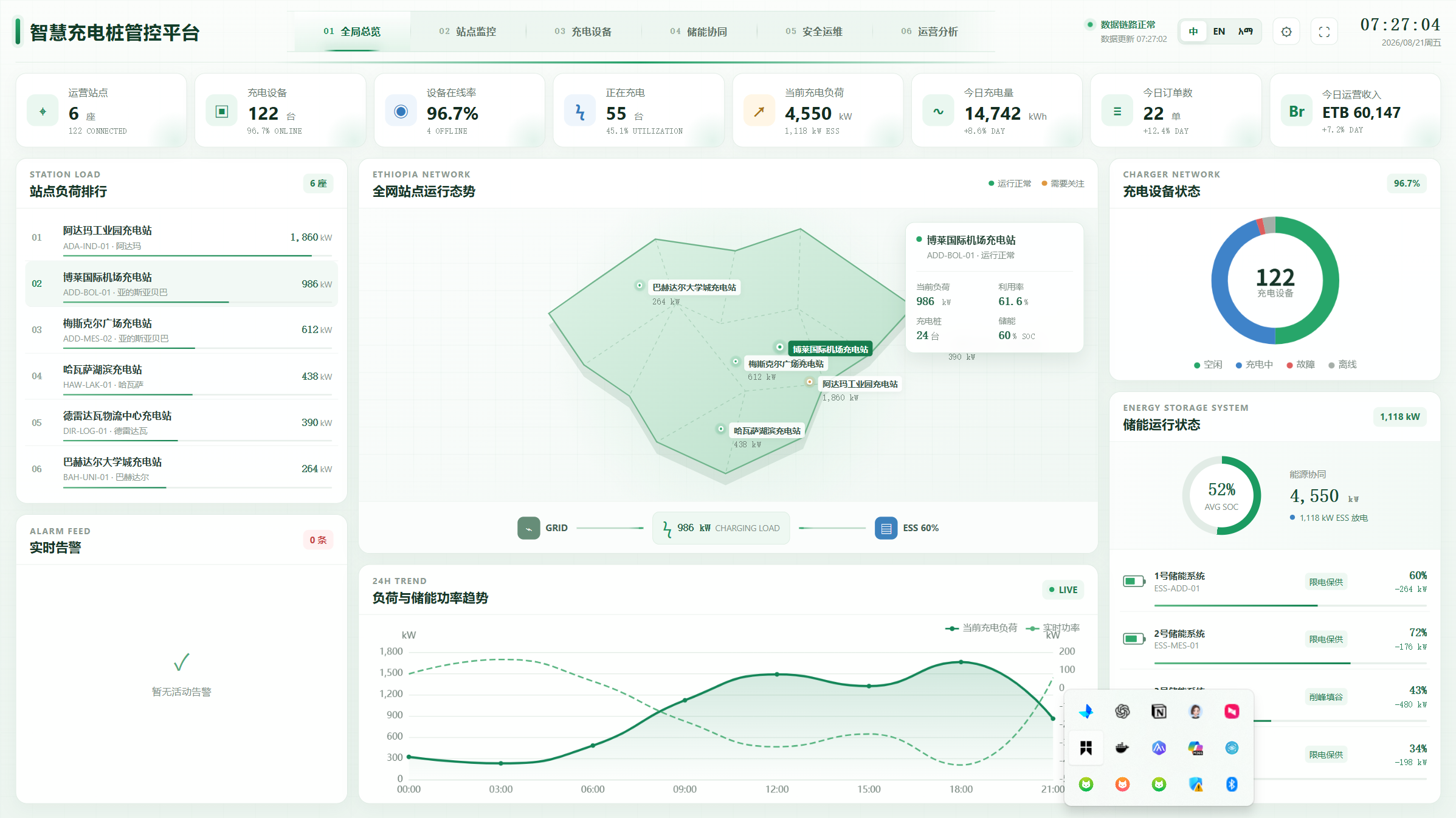The width and height of the screenshot is (1456, 818).
Task: Go to the 06 运营分析 tab
Action: click(930, 32)
